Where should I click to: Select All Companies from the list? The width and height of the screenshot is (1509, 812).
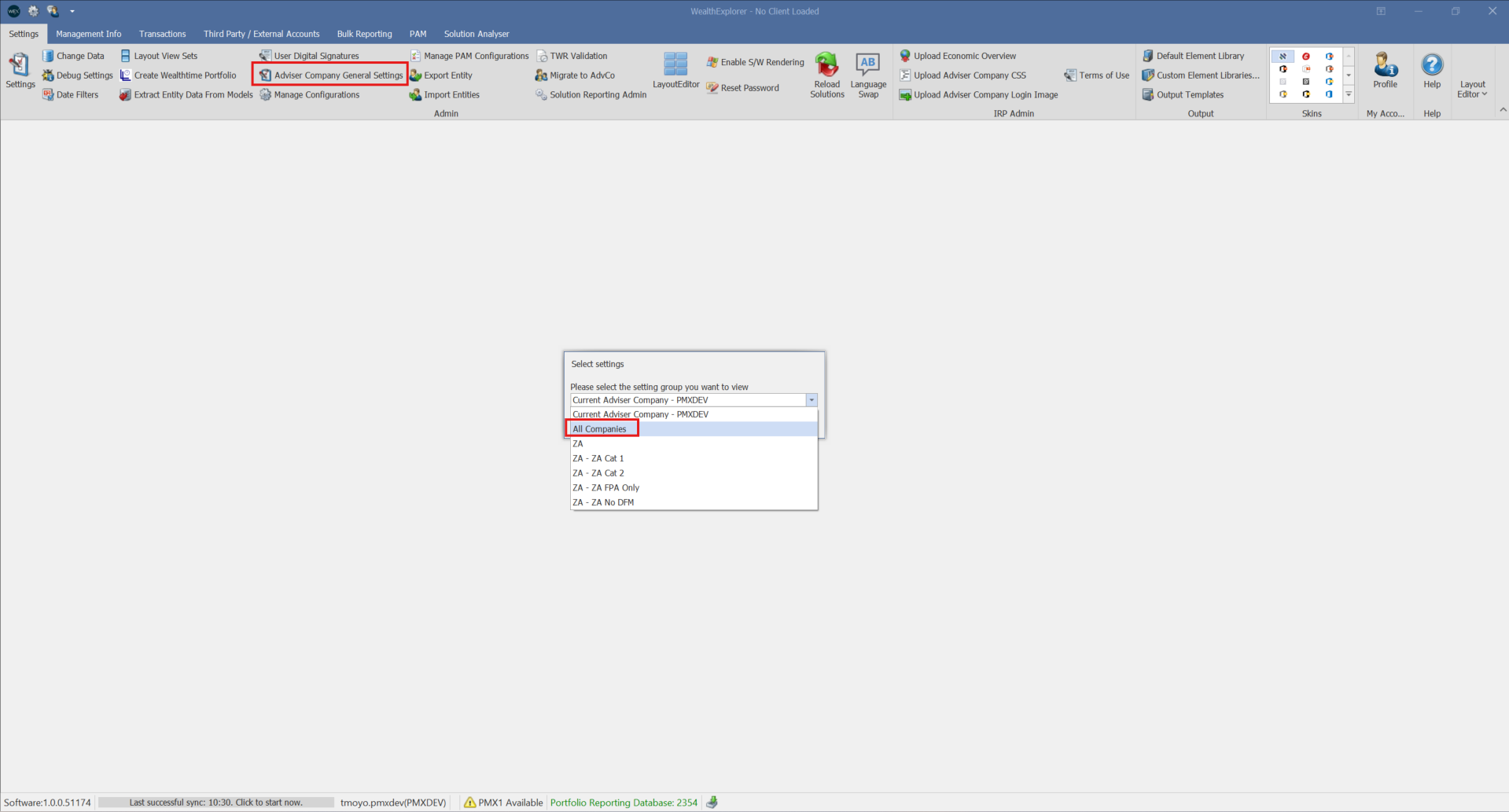(x=600, y=429)
